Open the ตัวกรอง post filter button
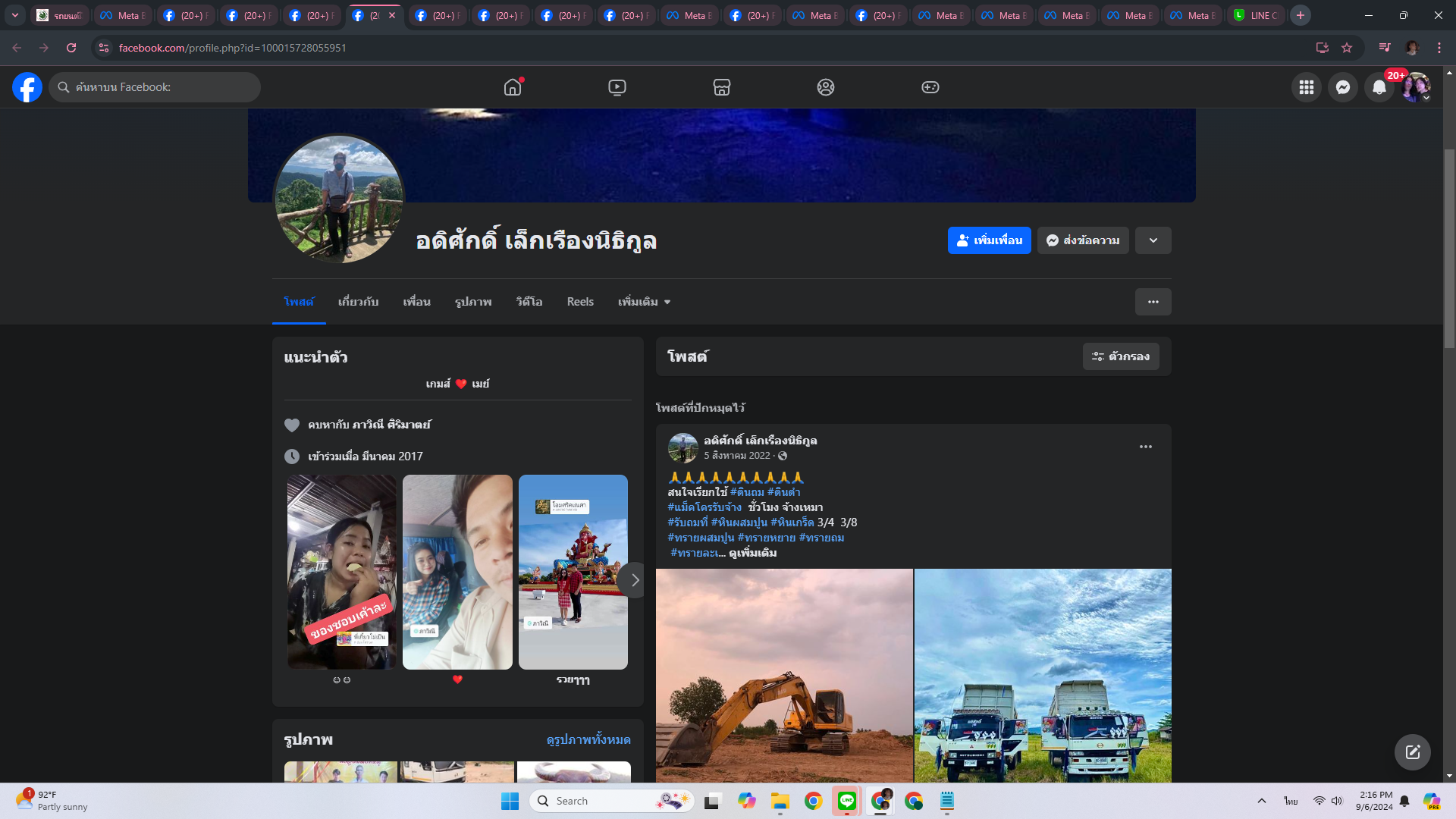The height and width of the screenshot is (819, 1456). 1120,356
